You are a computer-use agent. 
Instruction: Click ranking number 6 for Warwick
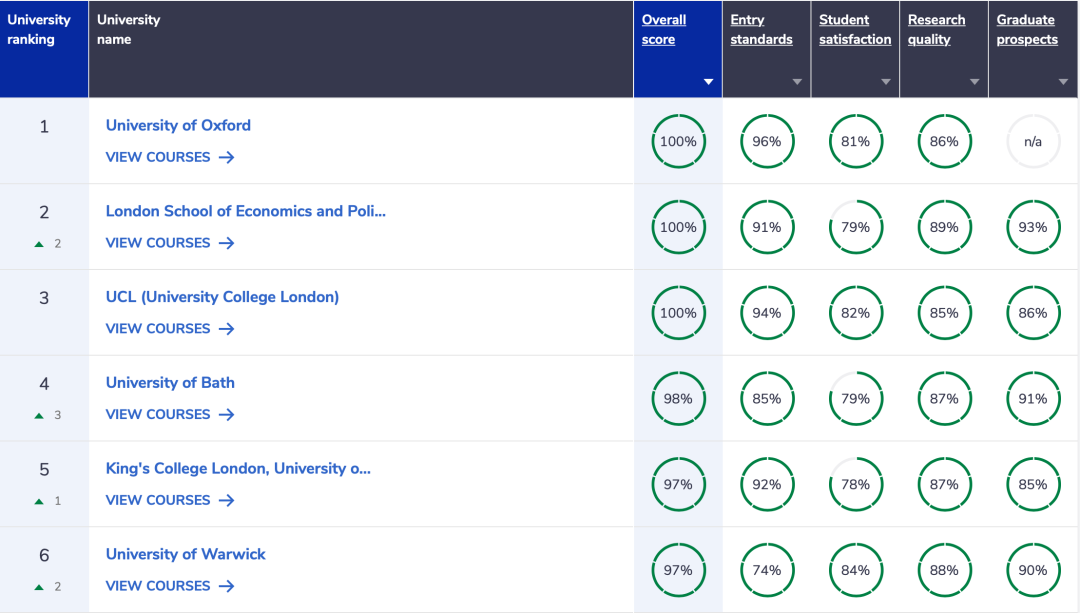(x=44, y=555)
